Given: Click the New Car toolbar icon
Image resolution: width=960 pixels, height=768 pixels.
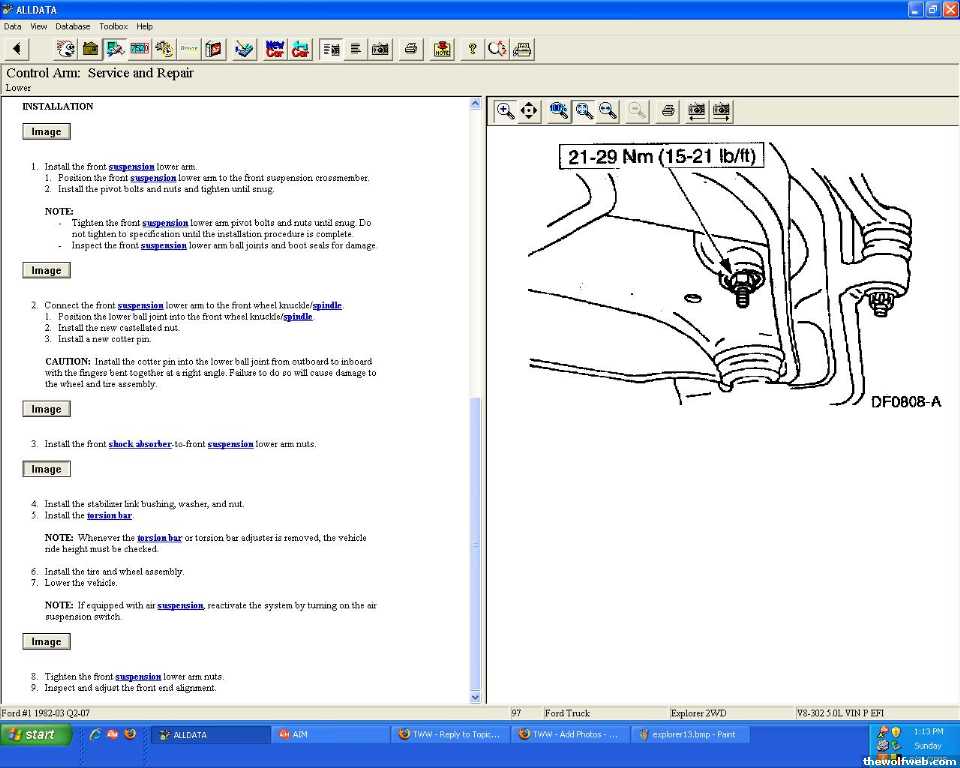Looking at the screenshot, I should coord(275,48).
